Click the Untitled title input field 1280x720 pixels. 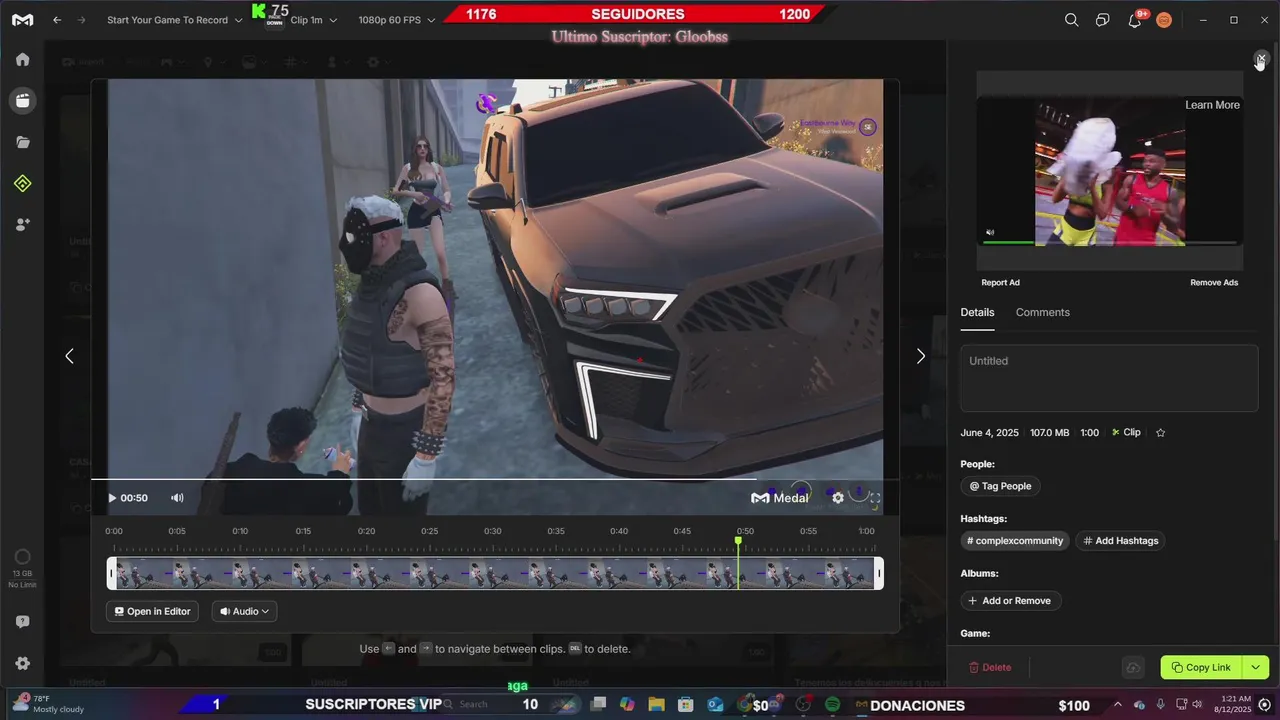pos(1109,378)
